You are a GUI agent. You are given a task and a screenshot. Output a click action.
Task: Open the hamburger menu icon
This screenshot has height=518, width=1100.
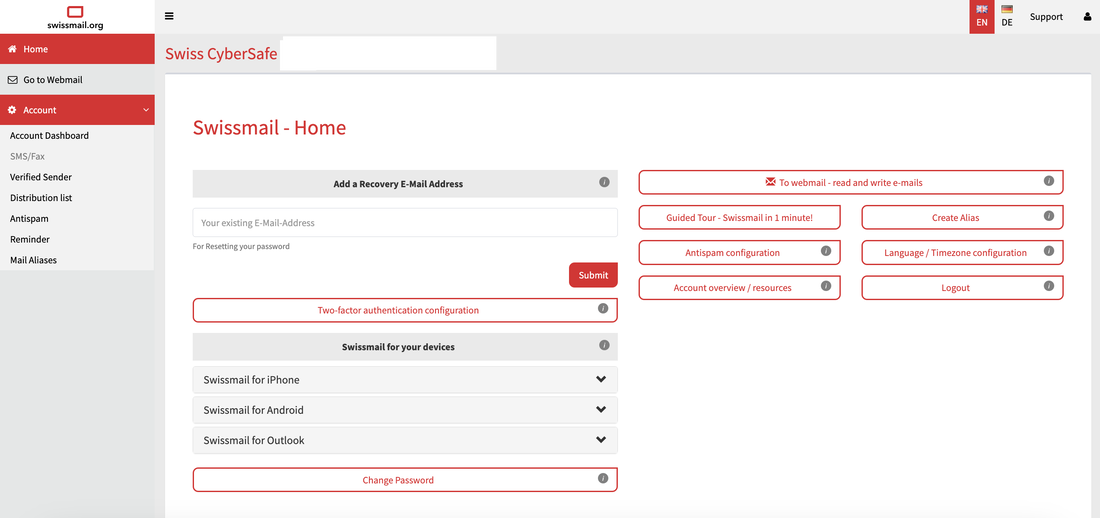[169, 16]
